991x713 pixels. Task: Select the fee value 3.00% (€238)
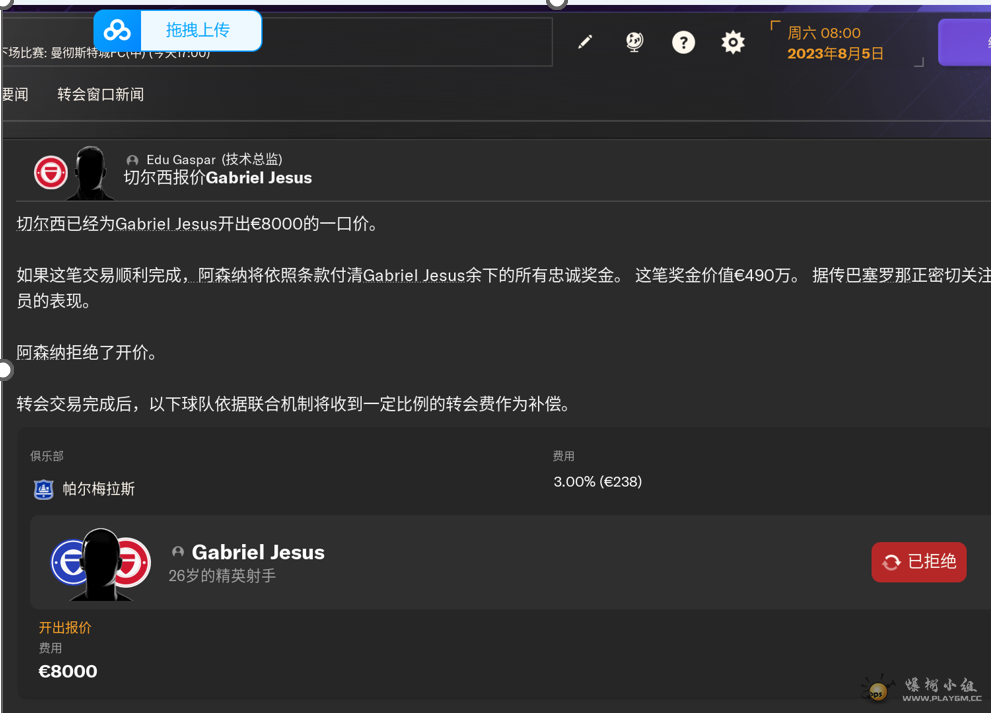coord(598,482)
